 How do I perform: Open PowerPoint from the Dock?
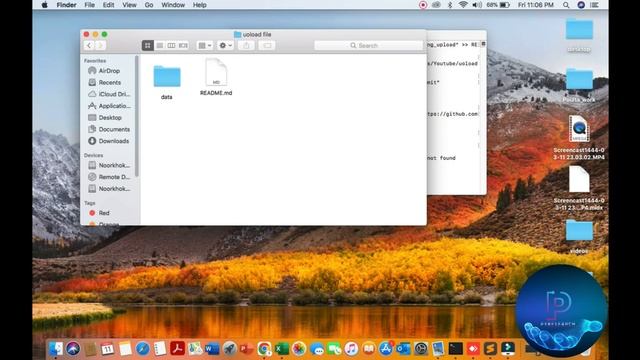[x=247, y=349]
